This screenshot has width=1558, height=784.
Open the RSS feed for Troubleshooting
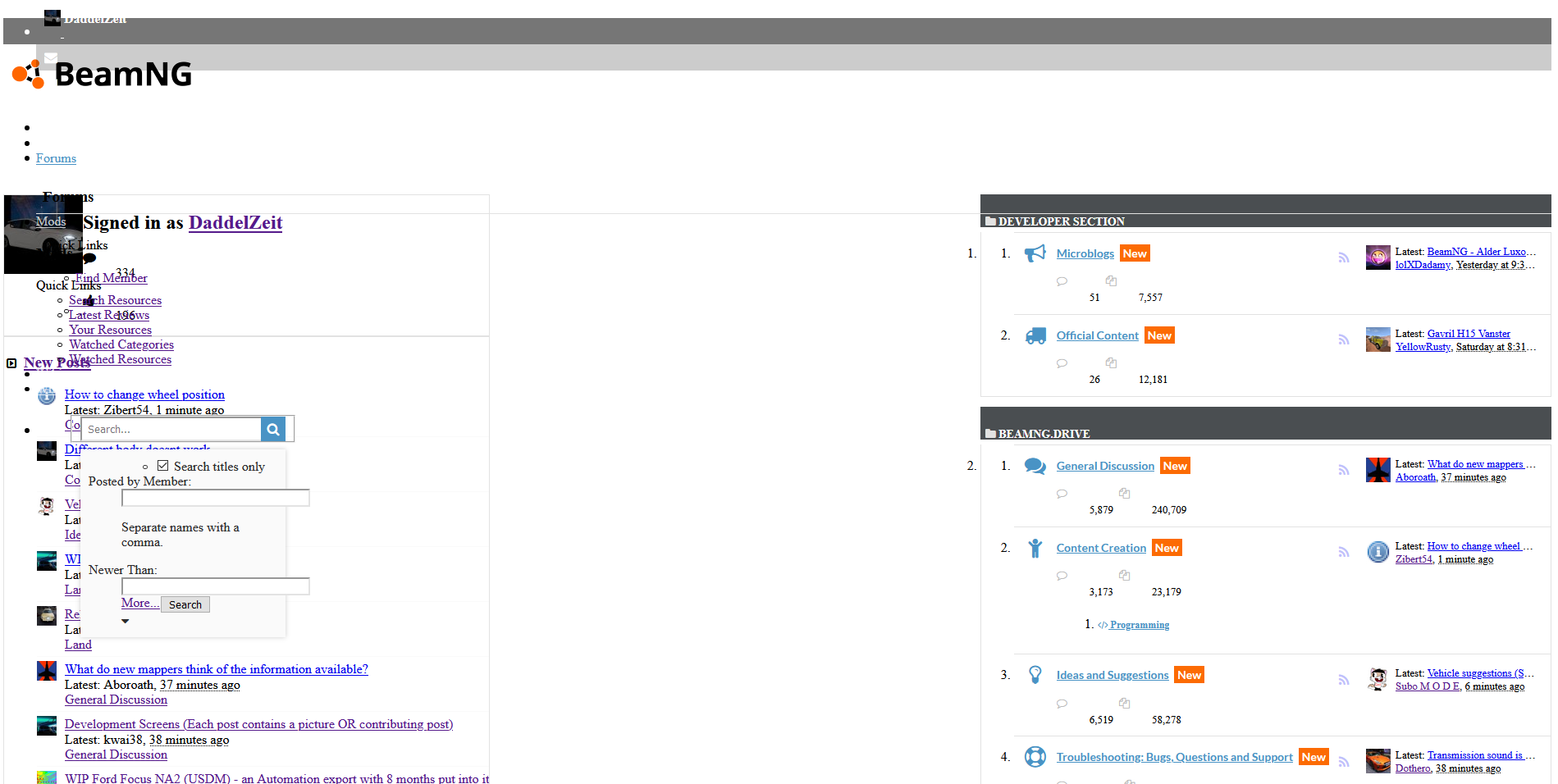[1344, 762]
